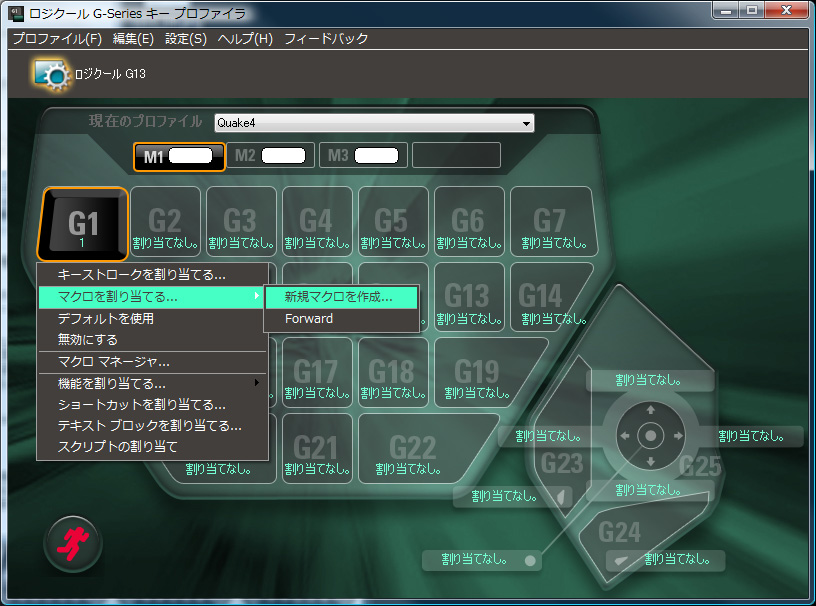Choose 新規マクロを作成 from submenu

(340, 297)
